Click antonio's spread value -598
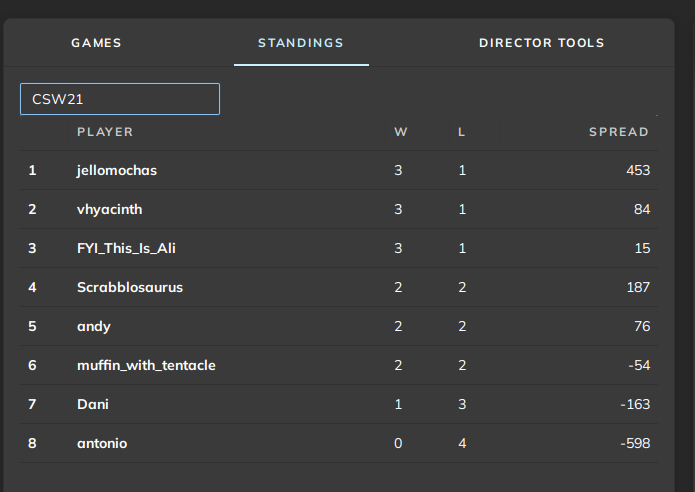 point(635,443)
